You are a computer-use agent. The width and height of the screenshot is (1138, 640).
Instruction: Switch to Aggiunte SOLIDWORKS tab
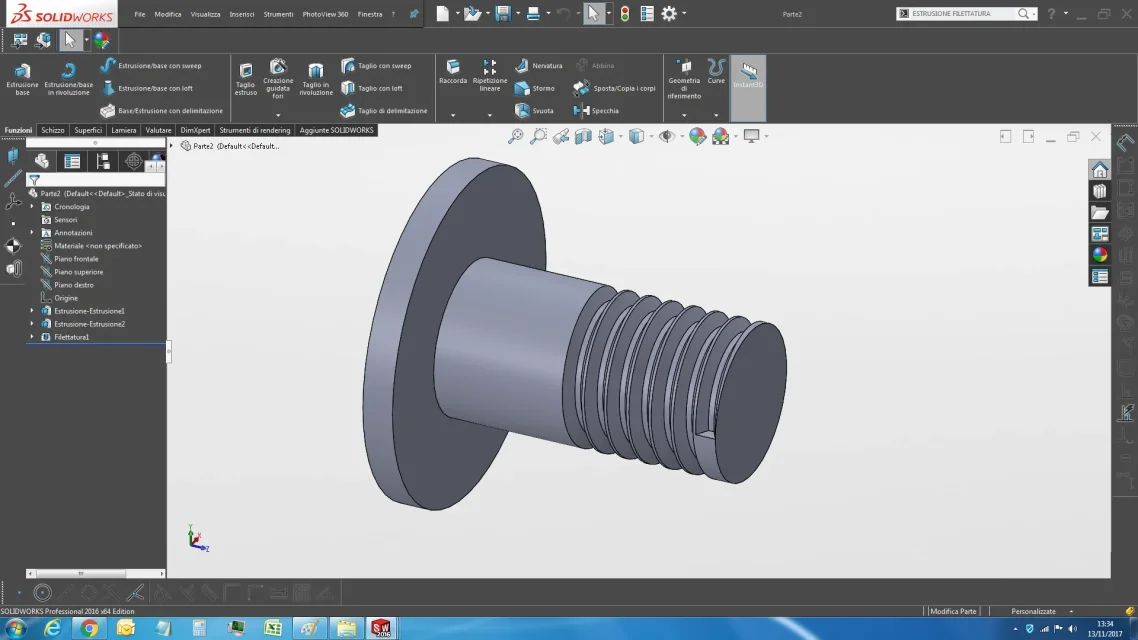(337, 130)
